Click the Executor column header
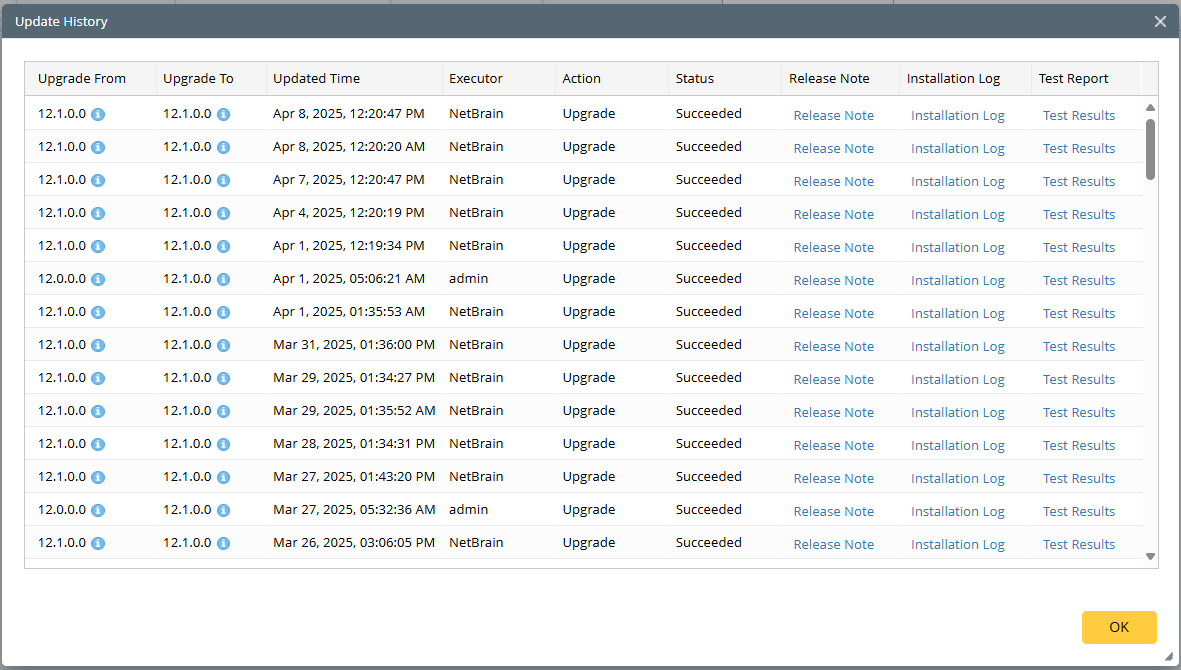 (476, 79)
